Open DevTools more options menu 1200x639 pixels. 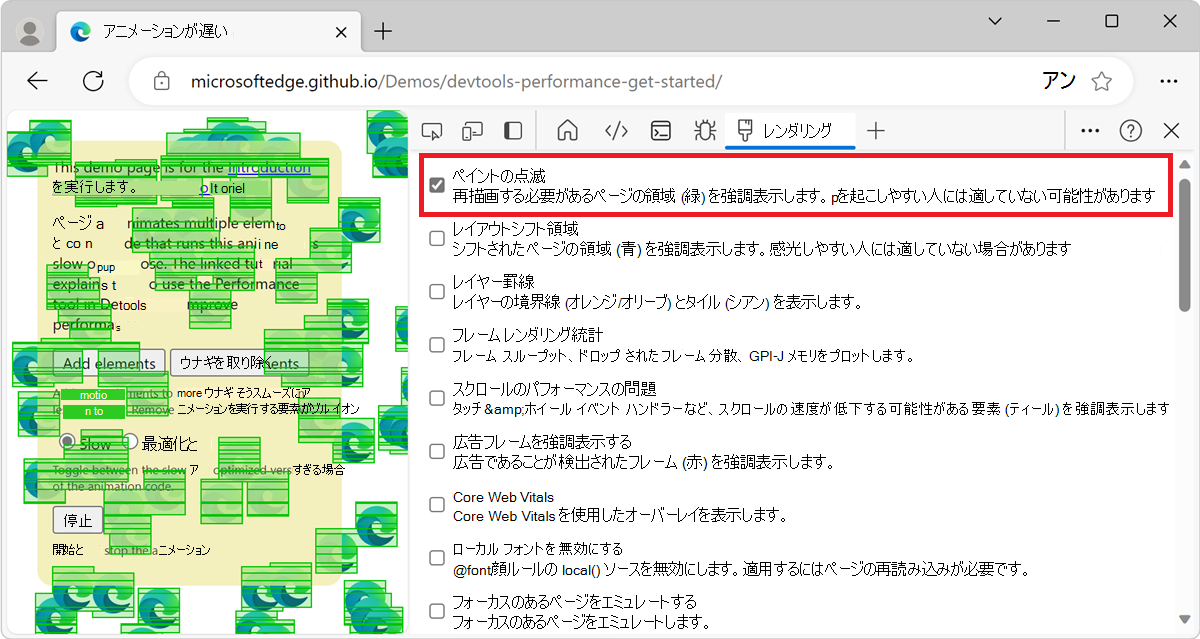coord(1089,130)
